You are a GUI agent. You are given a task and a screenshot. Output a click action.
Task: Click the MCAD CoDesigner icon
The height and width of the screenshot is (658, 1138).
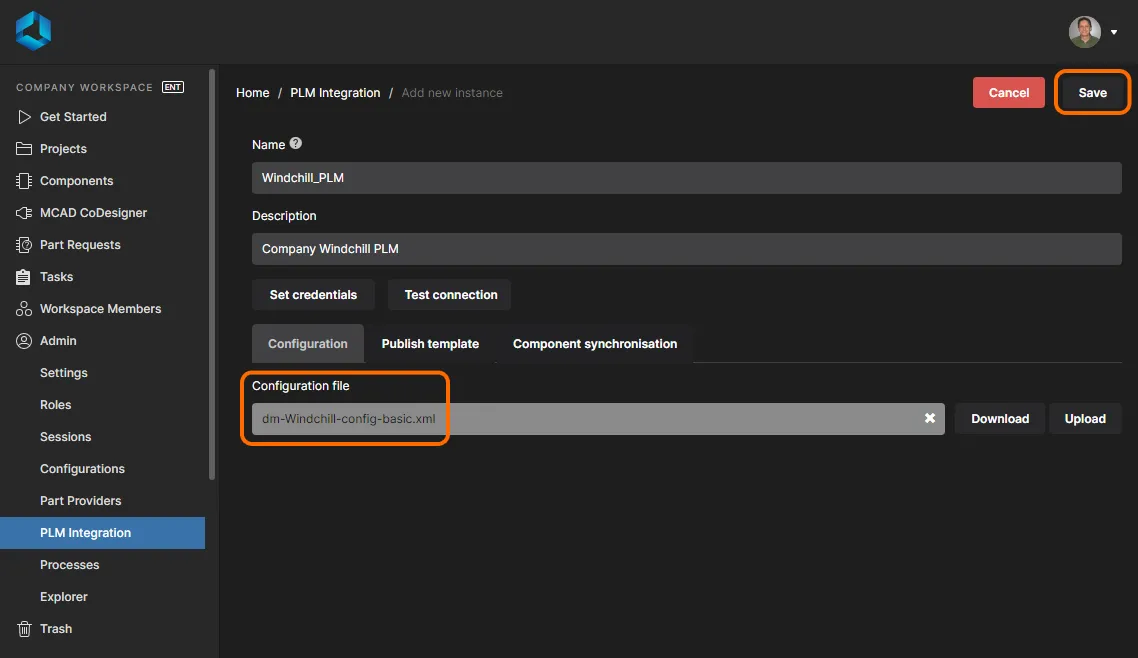24,213
